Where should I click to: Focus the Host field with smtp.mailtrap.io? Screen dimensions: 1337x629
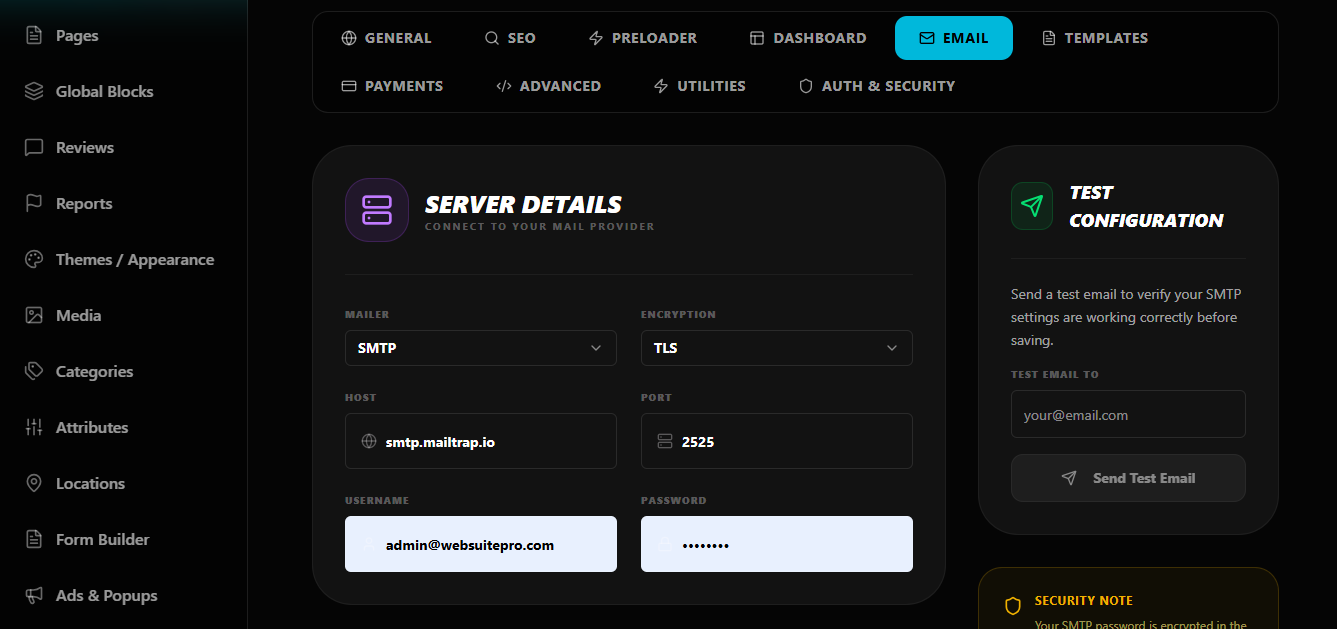(490, 441)
